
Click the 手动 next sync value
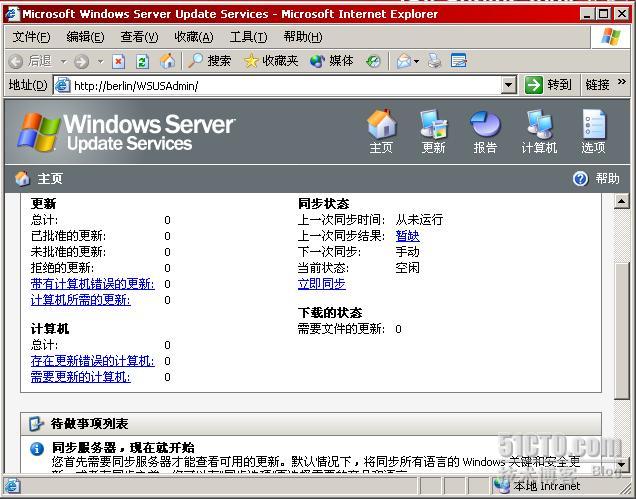tap(408, 252)
